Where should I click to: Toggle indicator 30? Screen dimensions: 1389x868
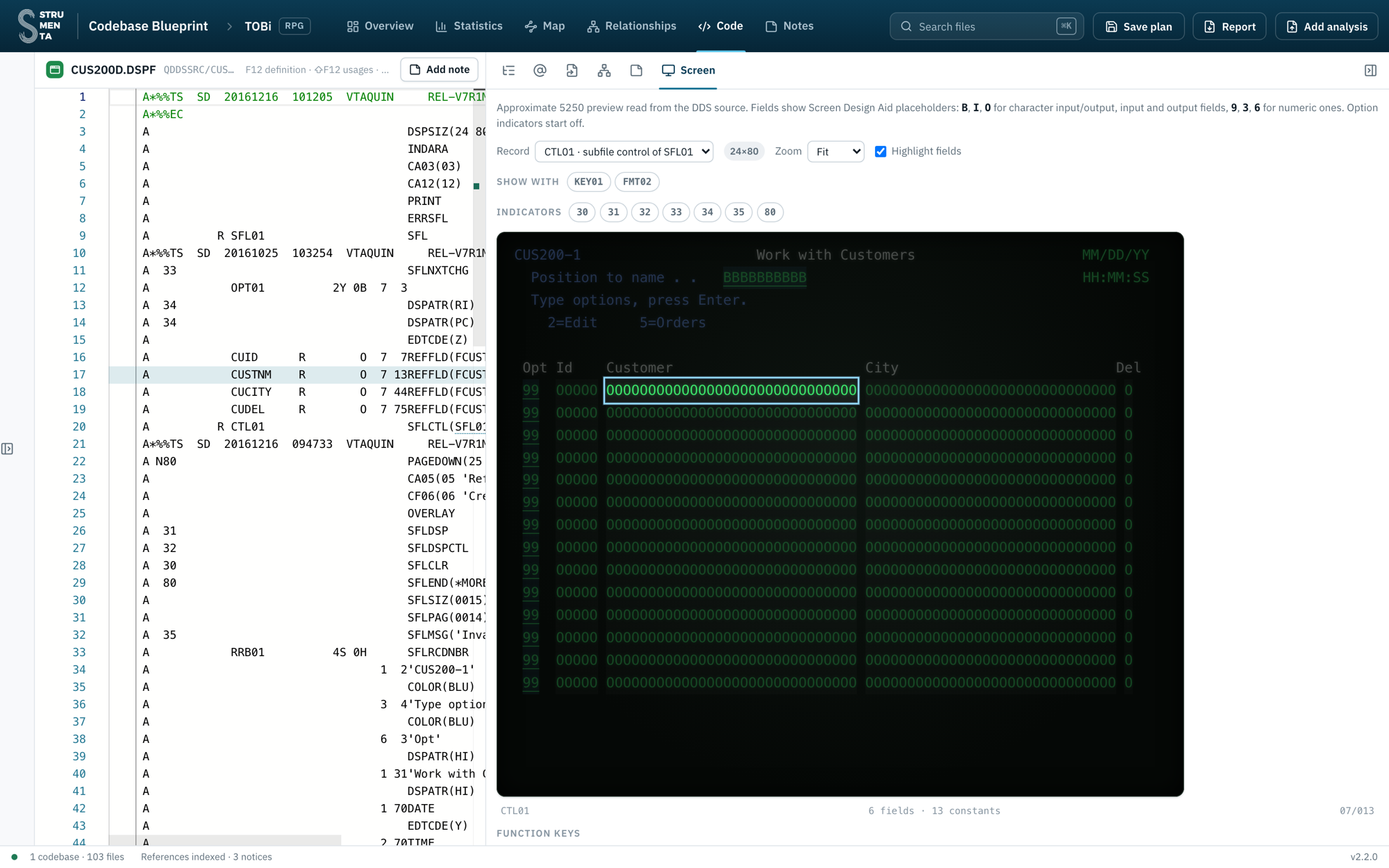click(582, 212)
